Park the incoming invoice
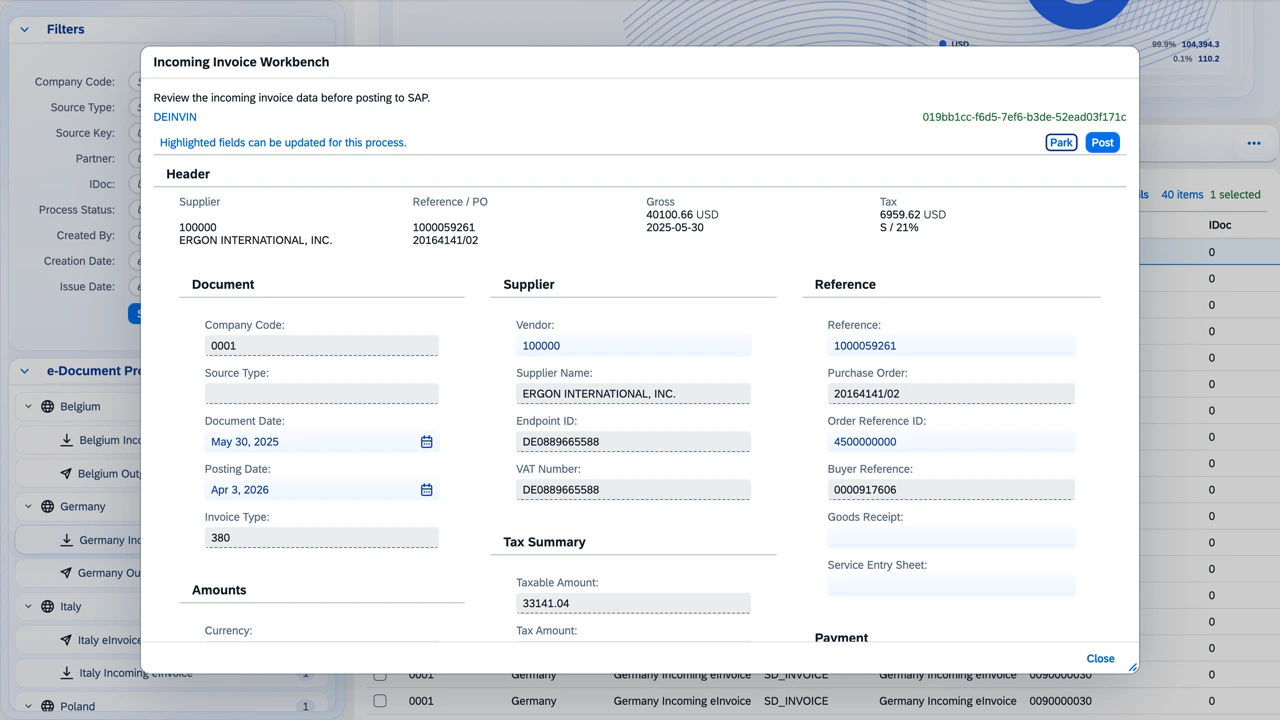Screen dimensions: 1280x720 [1061, 143]
